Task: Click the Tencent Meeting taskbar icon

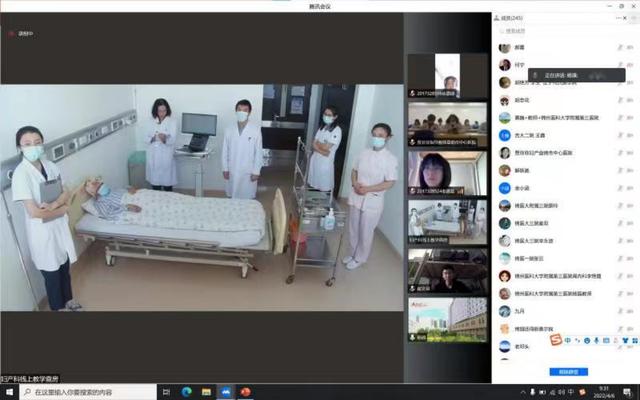Action: pos(228,392)
